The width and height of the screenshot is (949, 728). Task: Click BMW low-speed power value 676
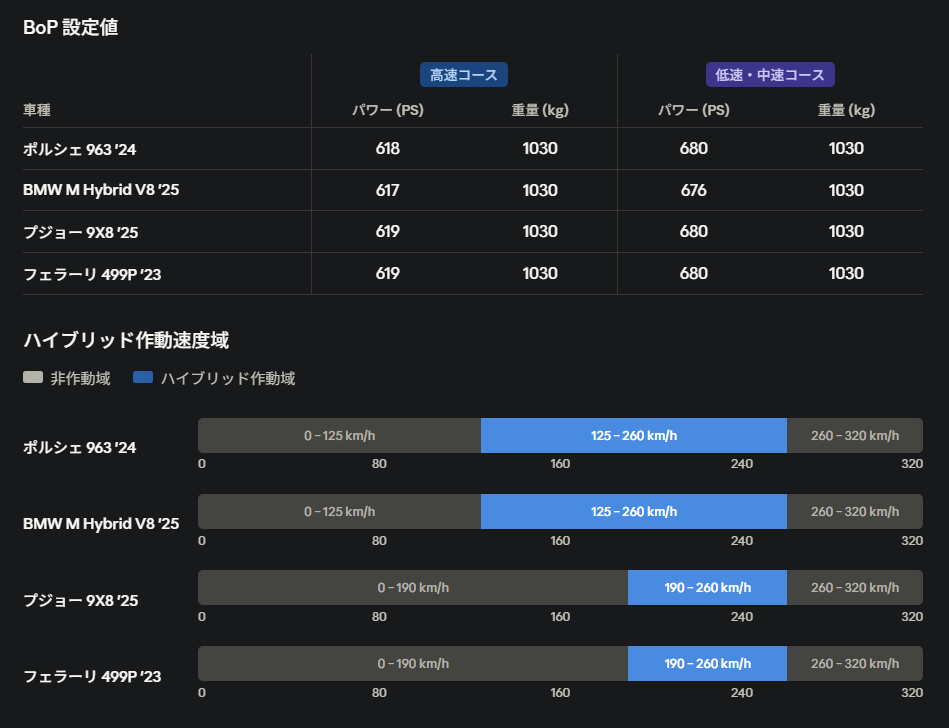click(x=694, y=190)
